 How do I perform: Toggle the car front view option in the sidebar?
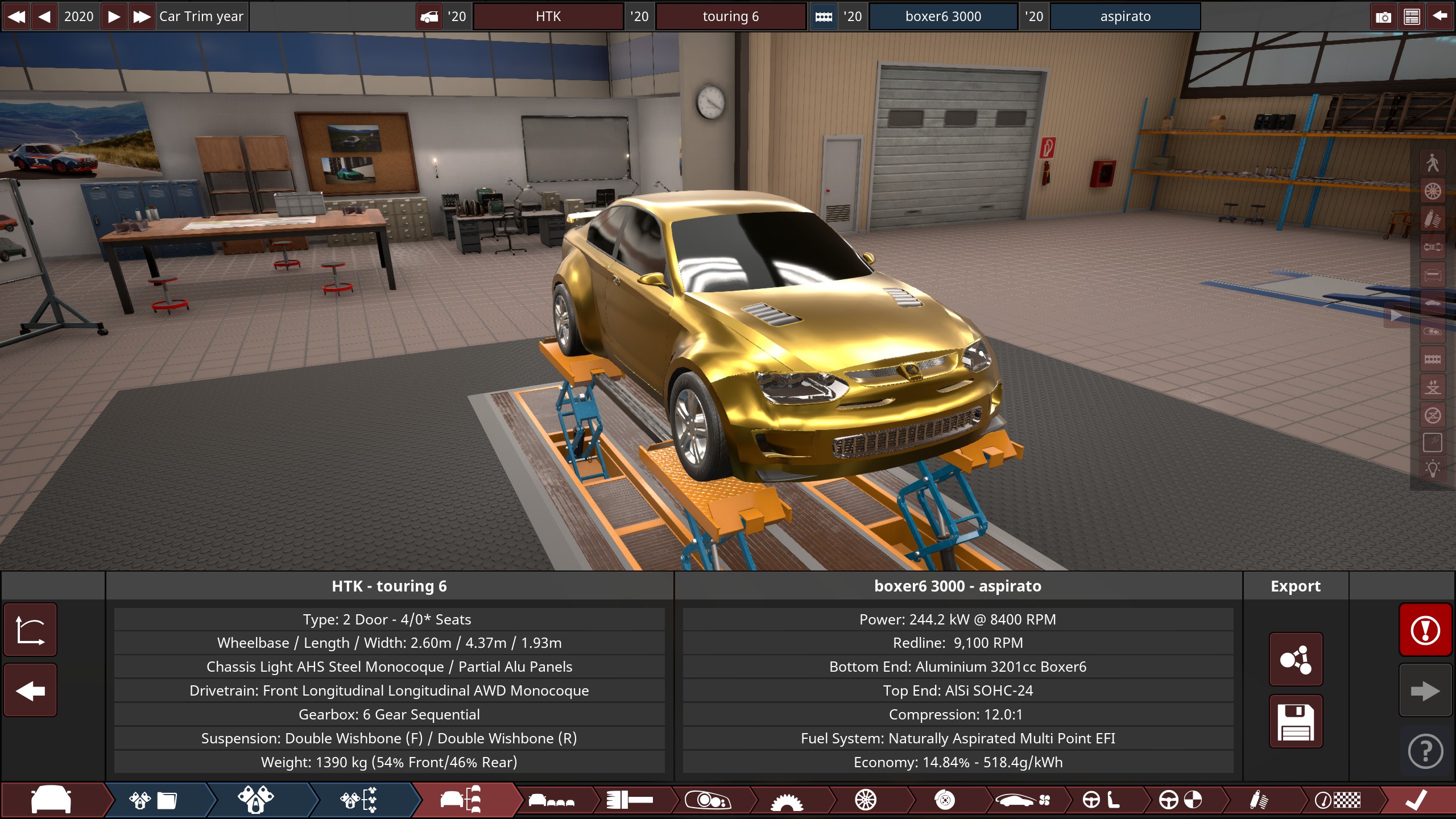pyautogui.click(x=1433, y=275)
